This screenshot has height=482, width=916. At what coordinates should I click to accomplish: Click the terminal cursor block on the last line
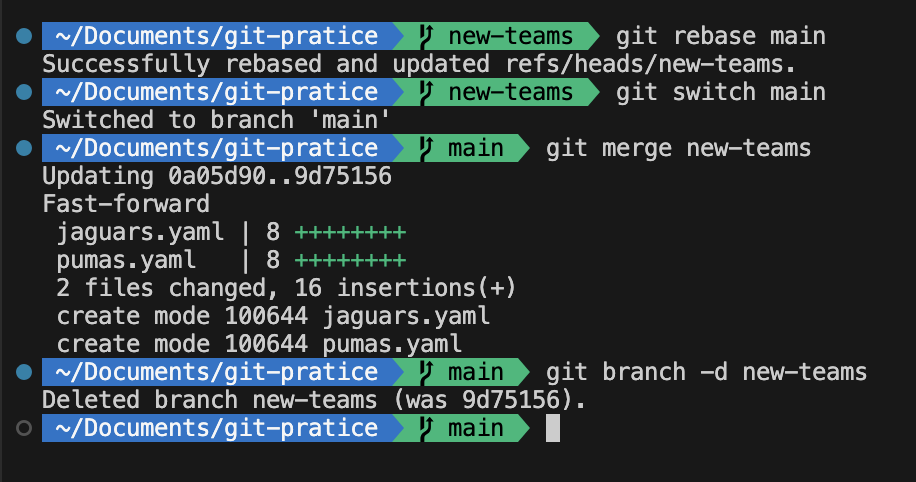click(553, 428)
